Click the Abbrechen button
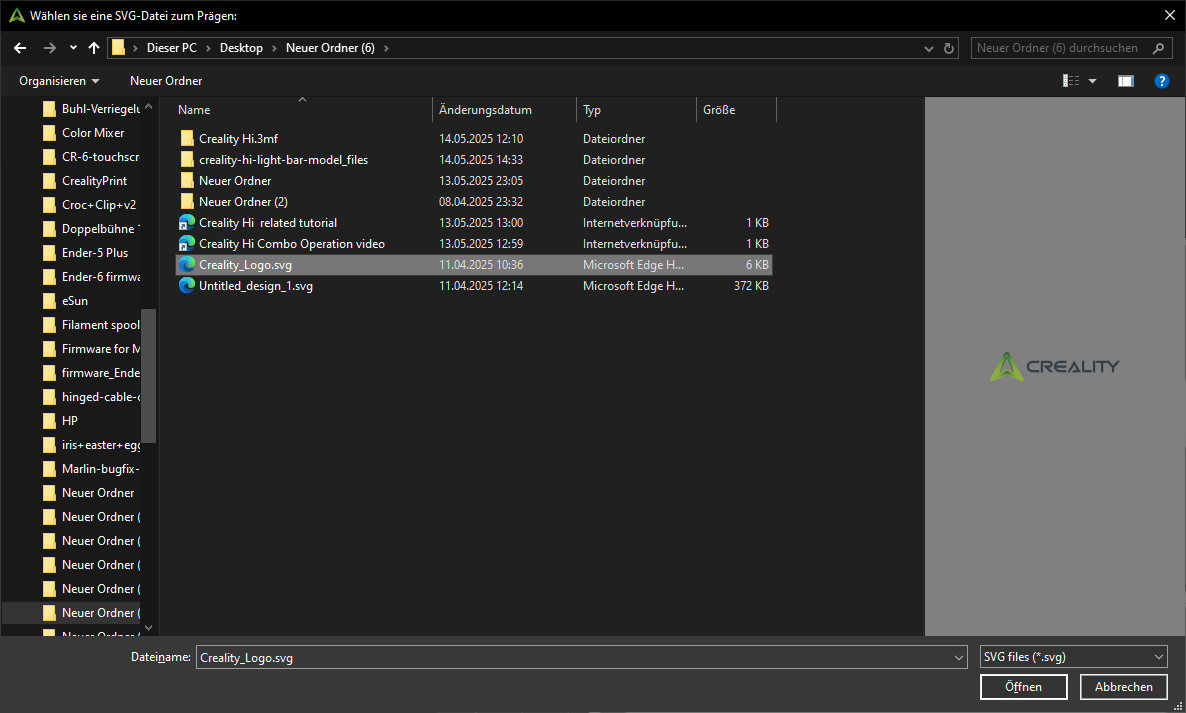Viewport: 1186px width, 713px height. click(x=1123, y=687)
